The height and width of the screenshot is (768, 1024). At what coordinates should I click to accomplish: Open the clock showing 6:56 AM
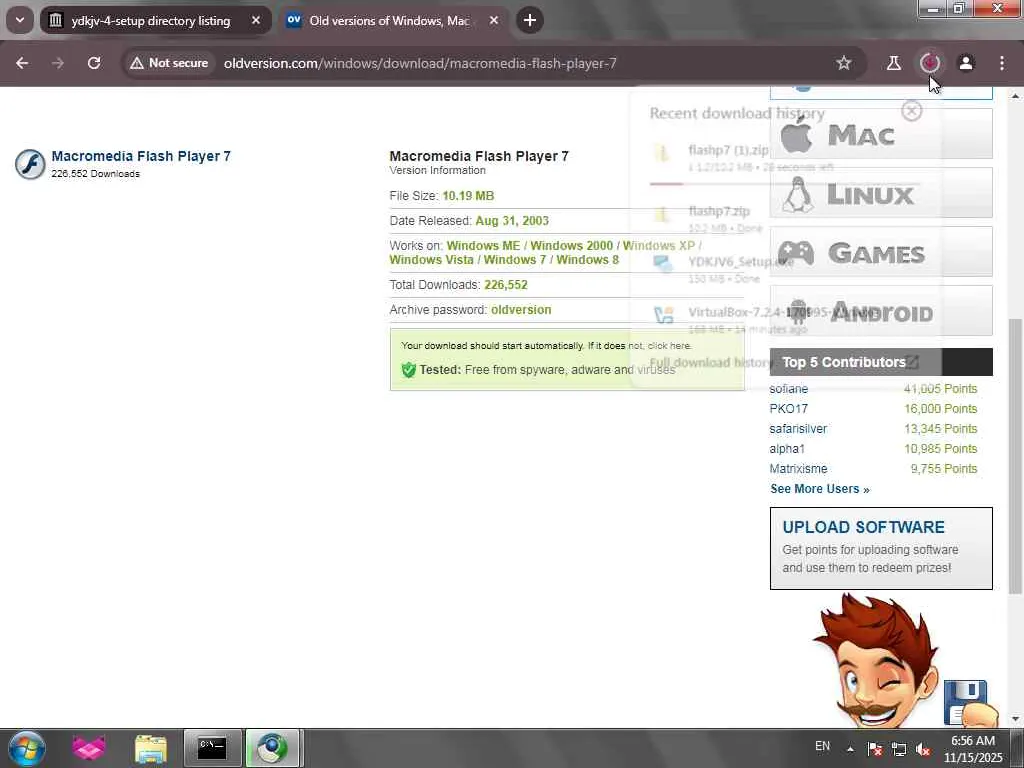click(973, 749)
